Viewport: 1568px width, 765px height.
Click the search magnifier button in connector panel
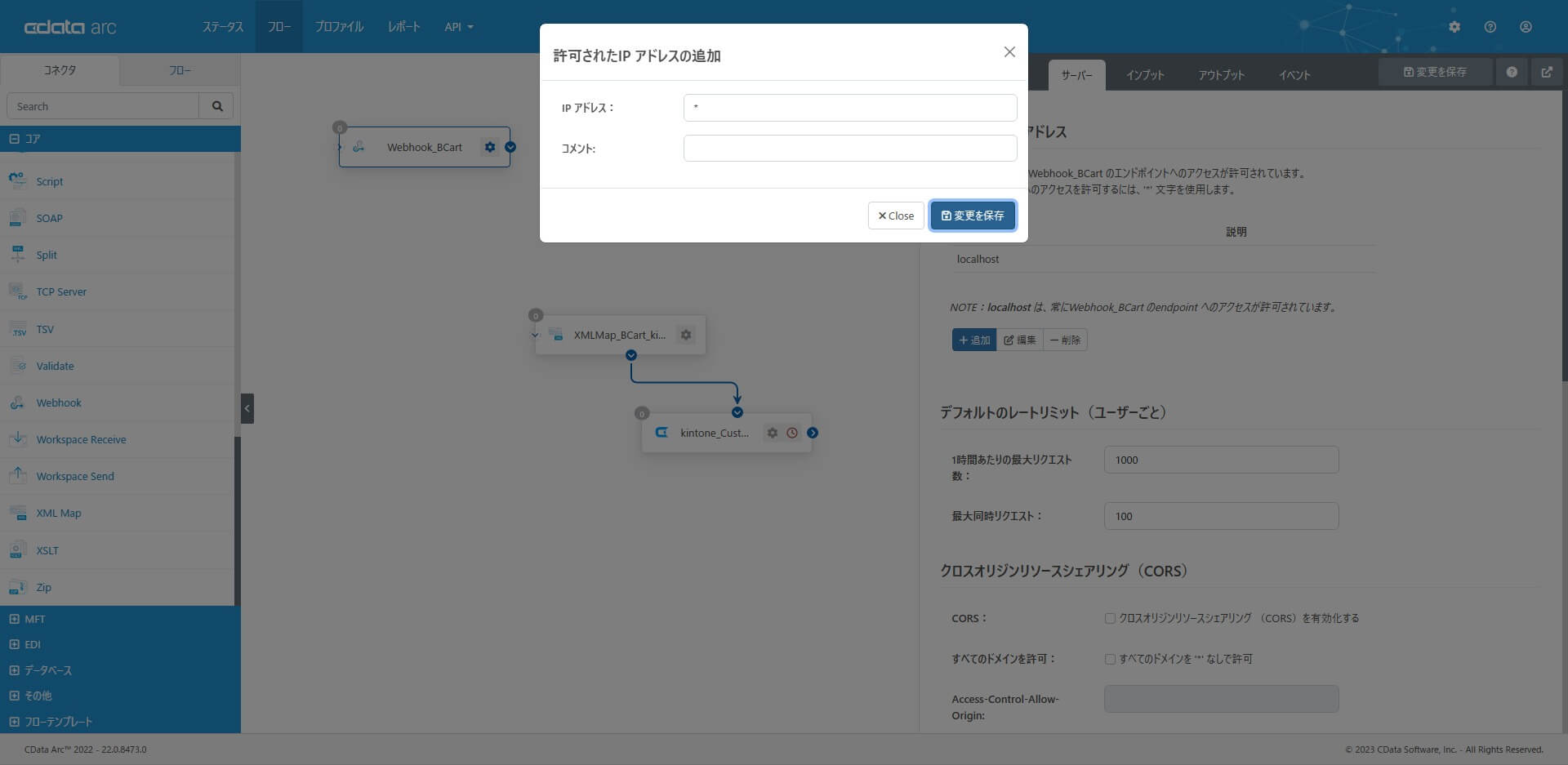217,106
